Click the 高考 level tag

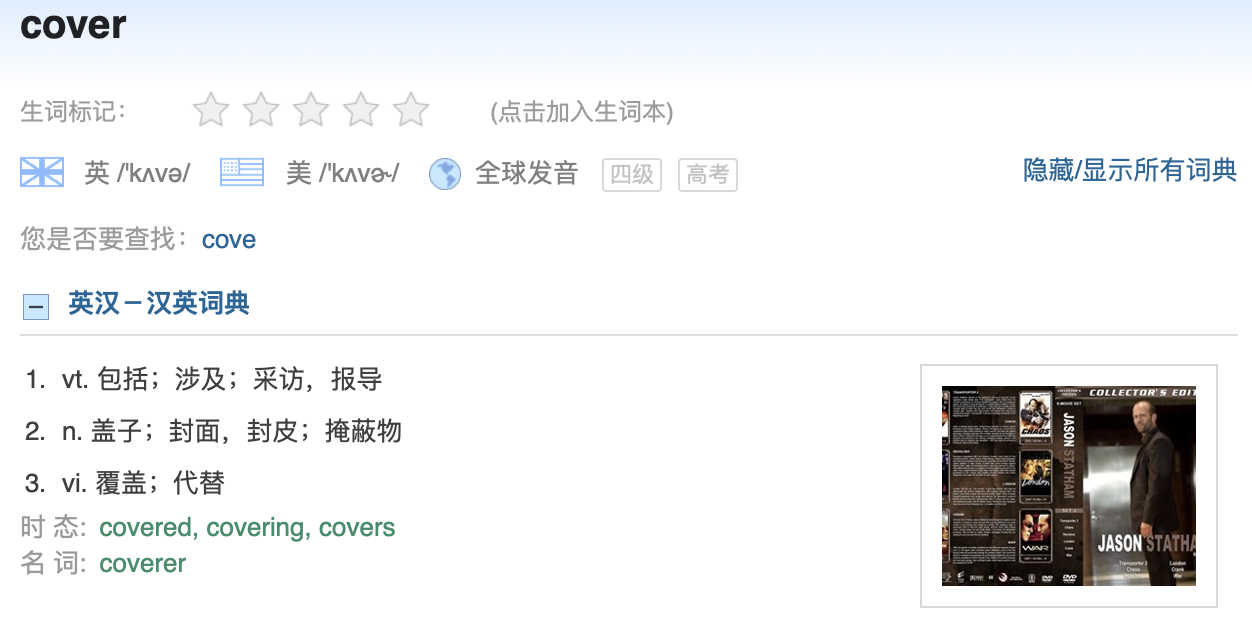coord(708,174)
